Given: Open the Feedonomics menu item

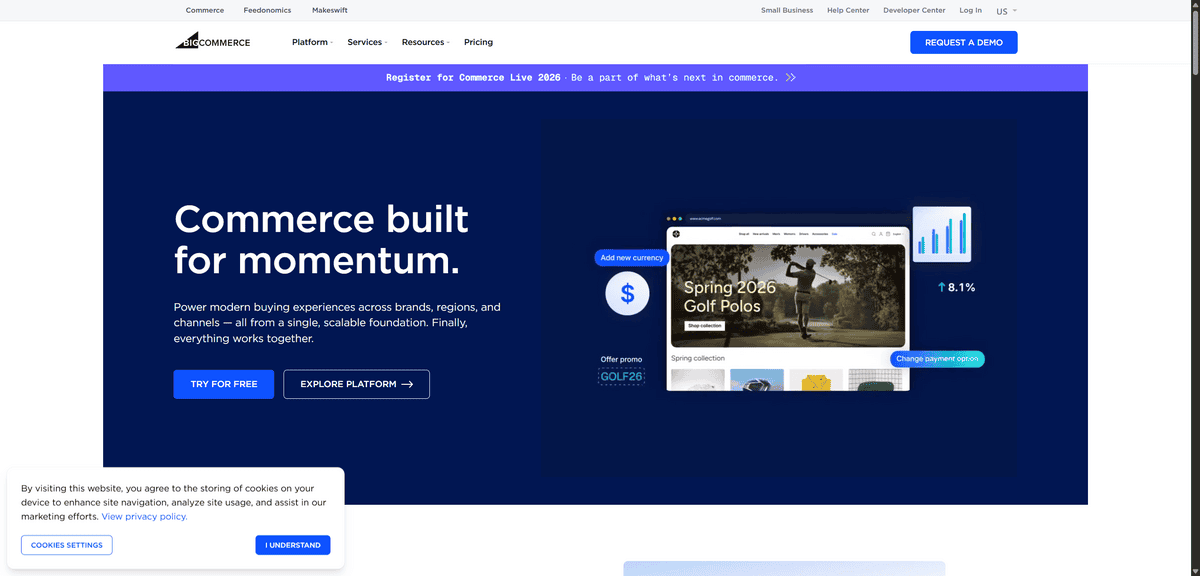Looking at the screenshot, I should pos(267,10).
